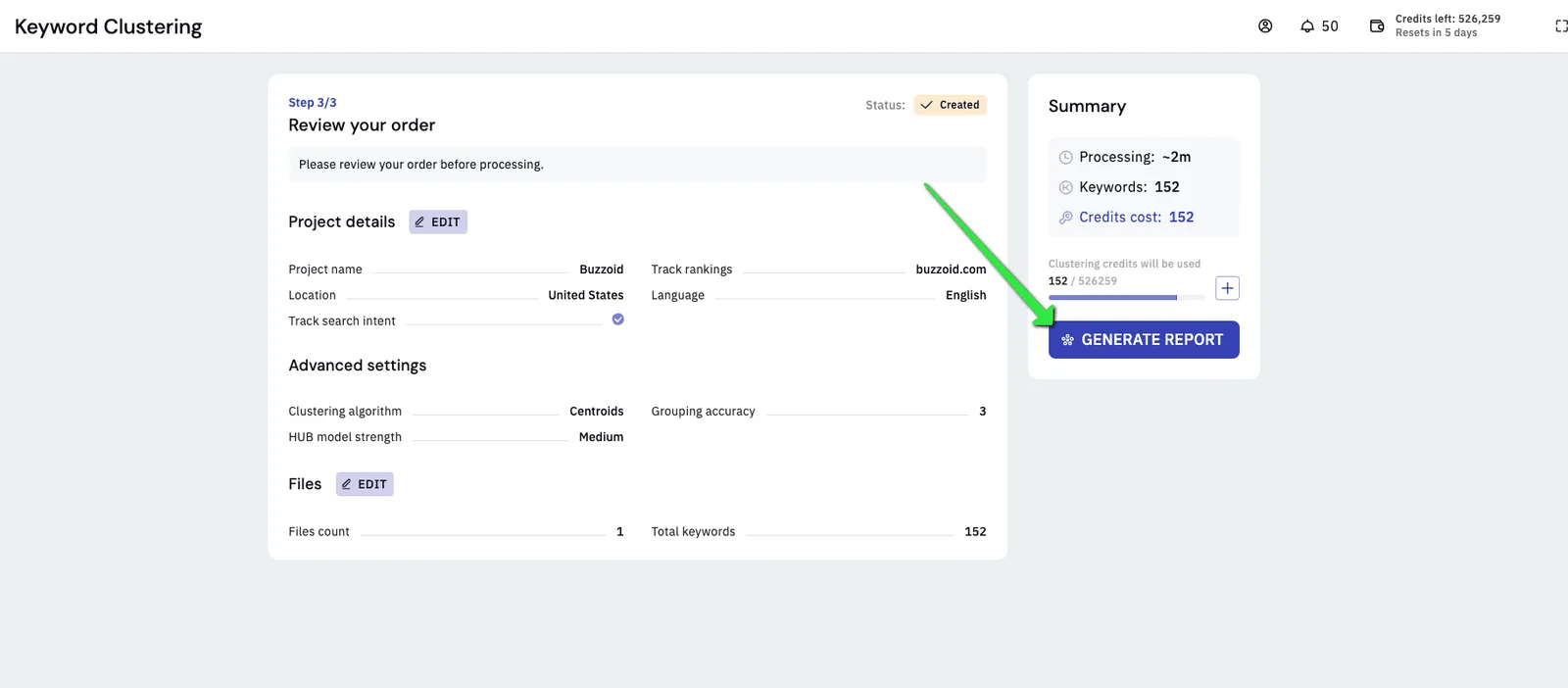Screen dimensions: 1568x688
Task: Click the Credits cost link
Action: pos(1137,218)
